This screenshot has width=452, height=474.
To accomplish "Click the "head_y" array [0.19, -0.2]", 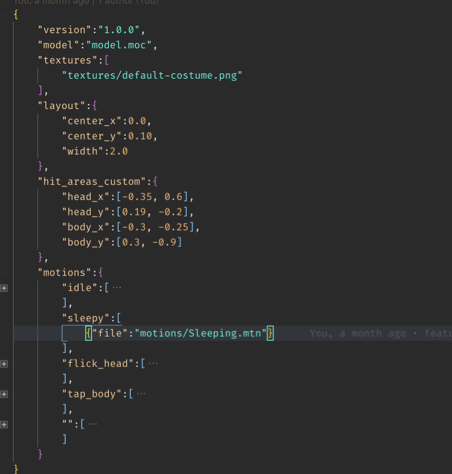I will (x=152, y=212).
